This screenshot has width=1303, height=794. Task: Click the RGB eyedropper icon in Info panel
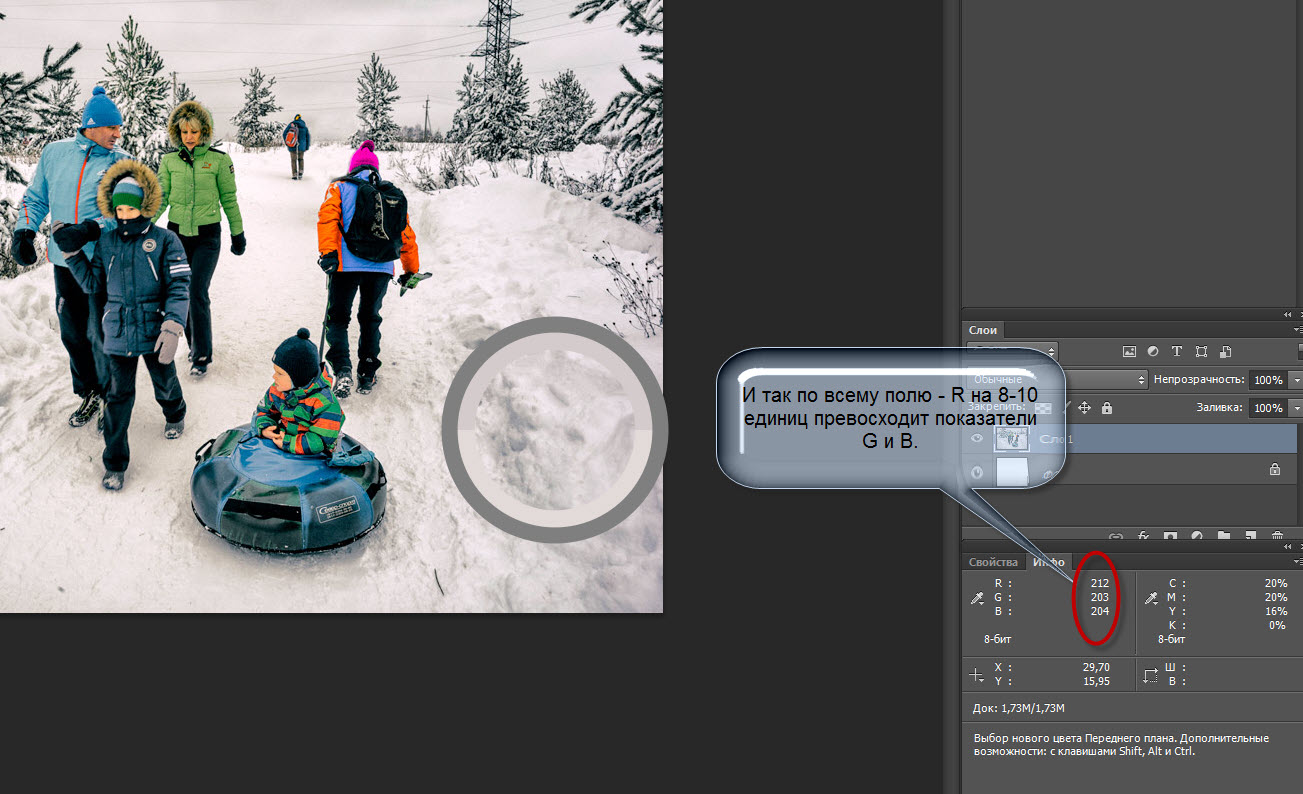[978, 598]
